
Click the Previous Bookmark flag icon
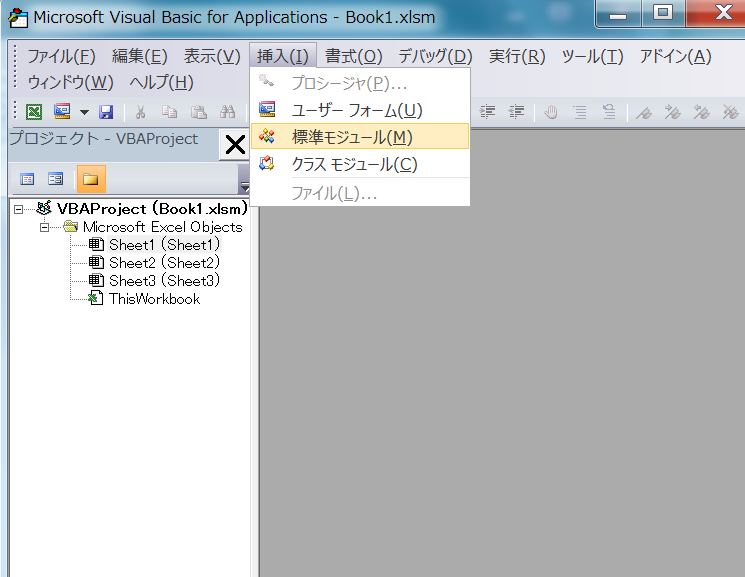click(701, 112)
